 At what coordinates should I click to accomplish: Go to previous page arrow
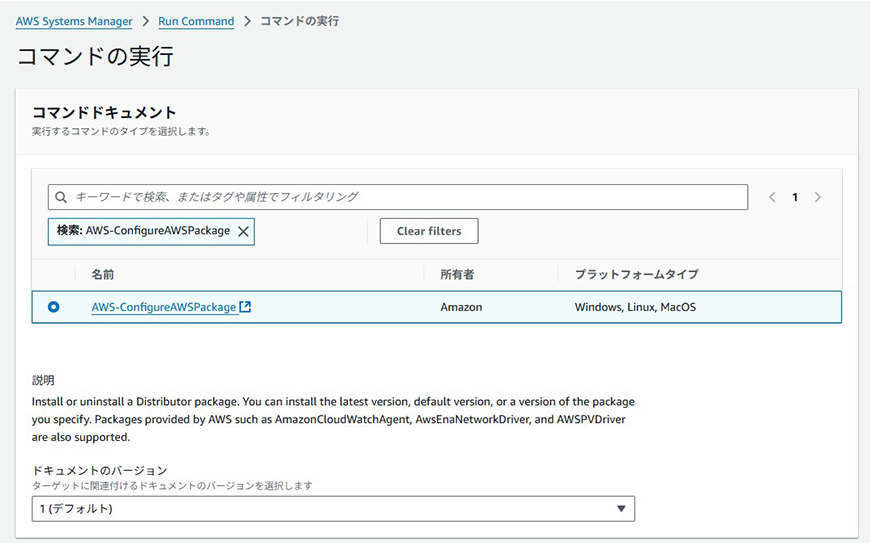point(772,197)
